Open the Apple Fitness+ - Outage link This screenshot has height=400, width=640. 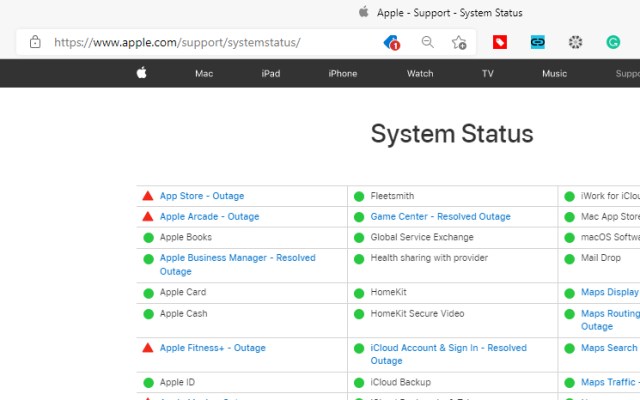click(213, 348)
